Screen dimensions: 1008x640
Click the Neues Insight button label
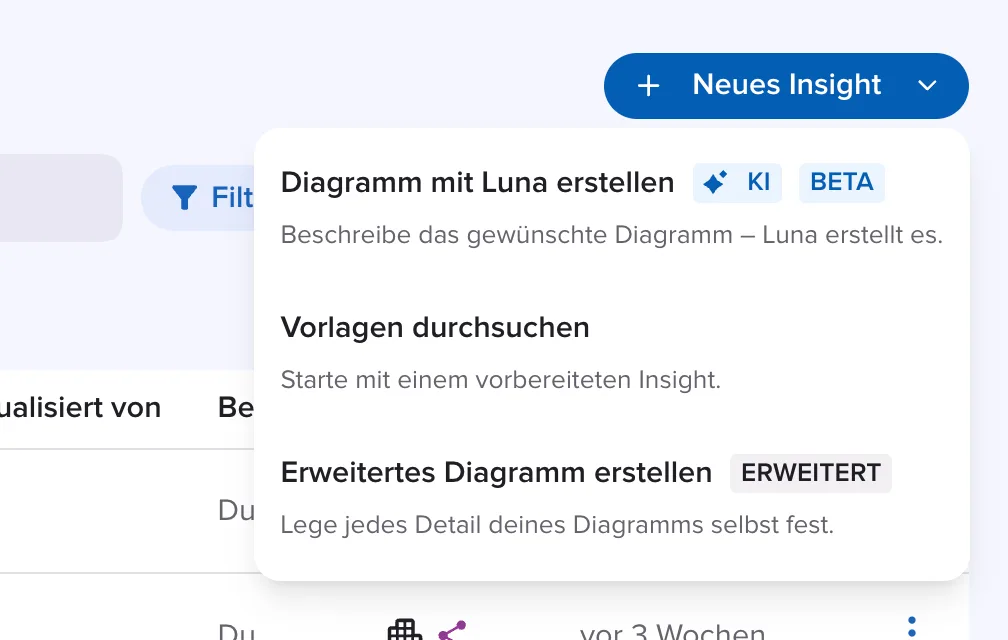pos(786,85)
